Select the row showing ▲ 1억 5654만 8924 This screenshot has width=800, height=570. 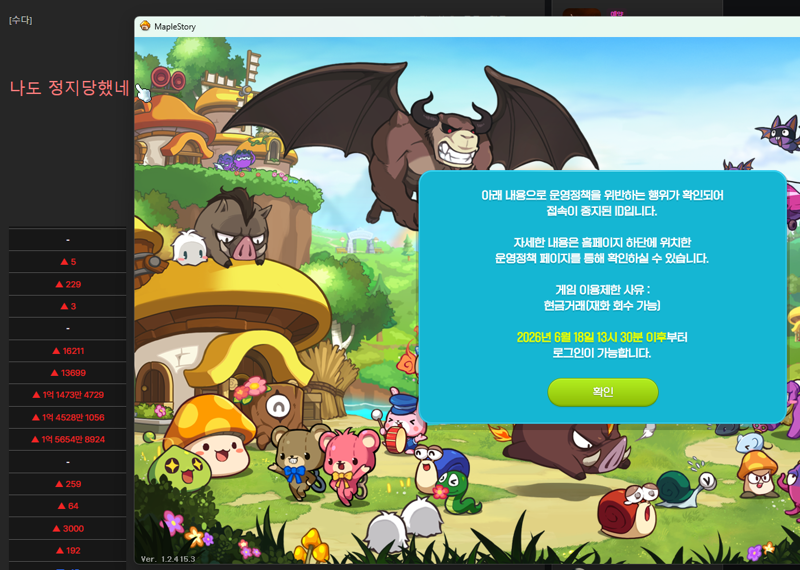(x=67, y=439)
